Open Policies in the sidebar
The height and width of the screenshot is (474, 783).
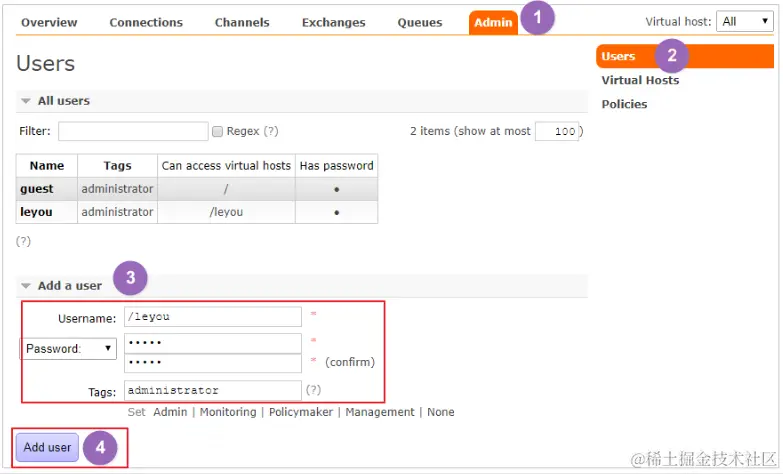[x=624, y=104]
